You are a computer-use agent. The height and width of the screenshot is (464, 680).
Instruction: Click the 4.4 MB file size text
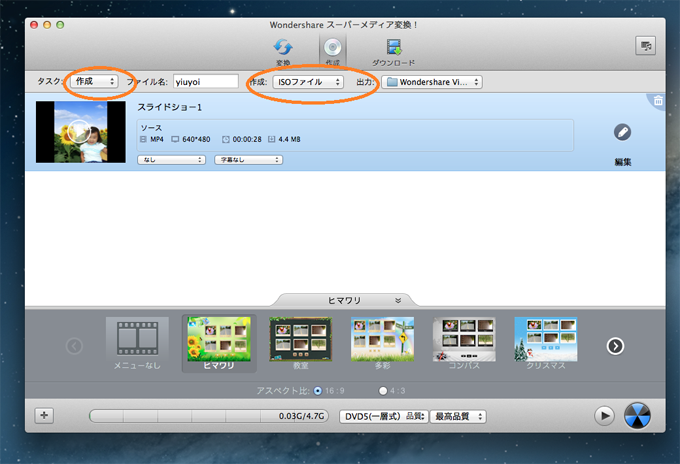tap(289, 139)
